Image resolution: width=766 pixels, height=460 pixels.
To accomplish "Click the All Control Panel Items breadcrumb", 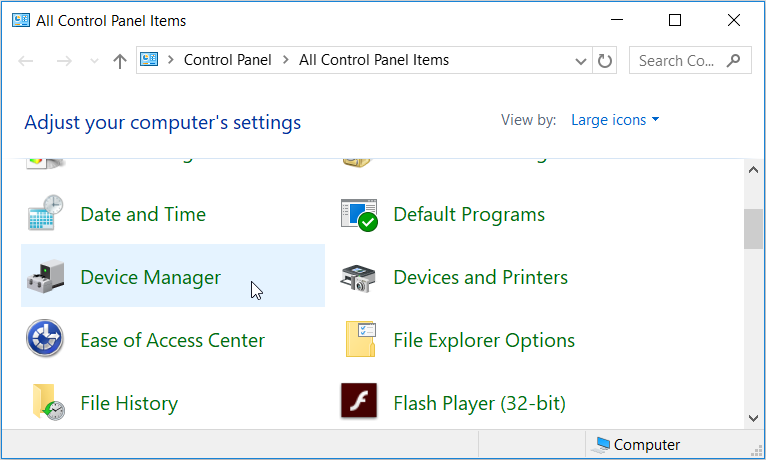I will coord(373,60).
